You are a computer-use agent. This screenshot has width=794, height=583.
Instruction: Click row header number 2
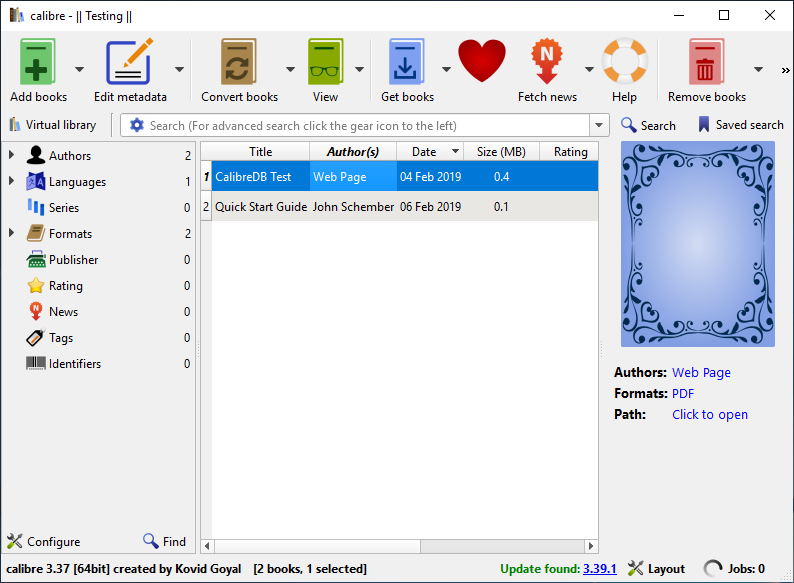pos(206,206)
